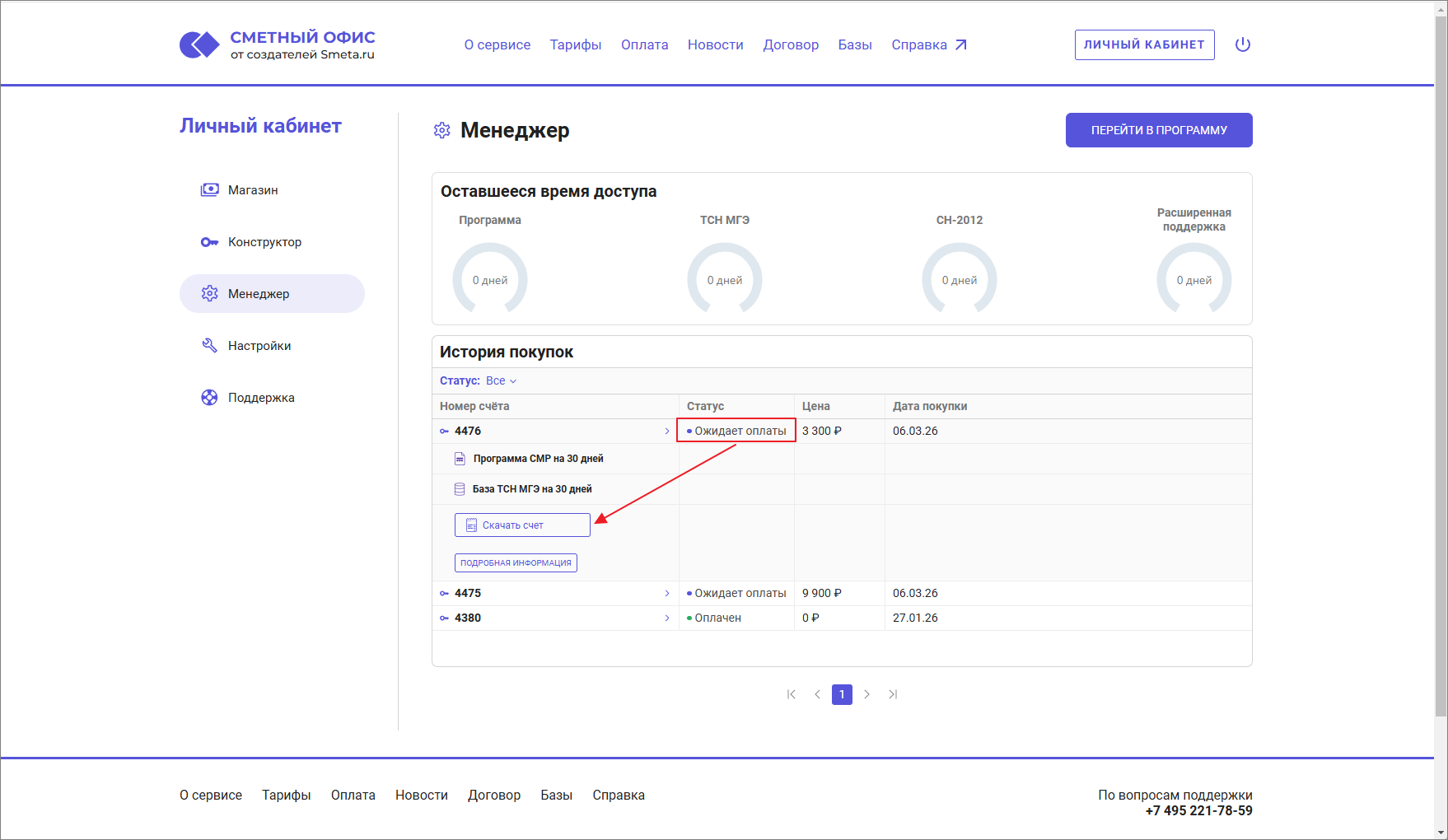Click the power logout icon in header
The image size is (1448, 840).
[1243, 44]
